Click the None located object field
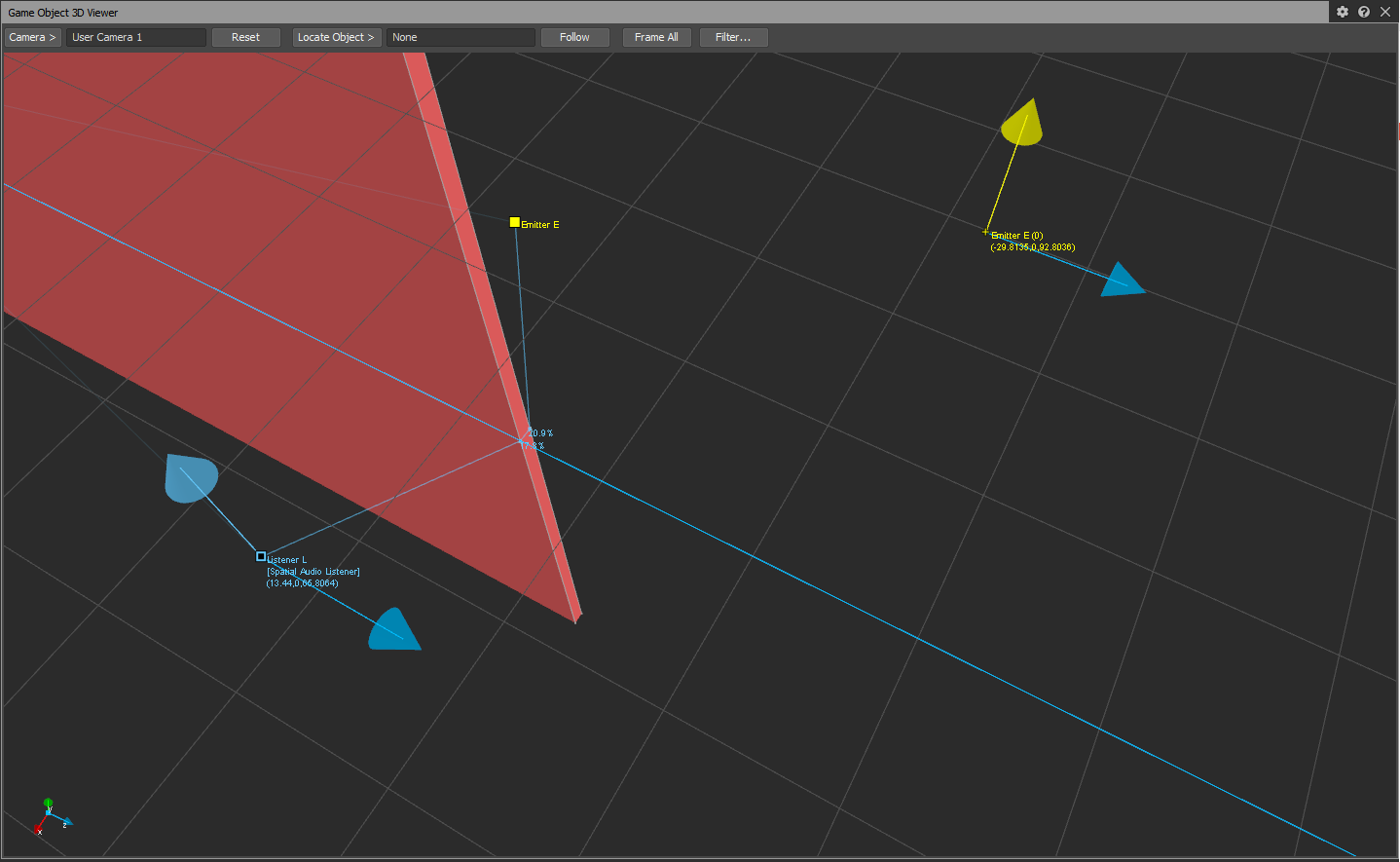Viewport: 1400px width, 862px height. click(x=461, y=37)
